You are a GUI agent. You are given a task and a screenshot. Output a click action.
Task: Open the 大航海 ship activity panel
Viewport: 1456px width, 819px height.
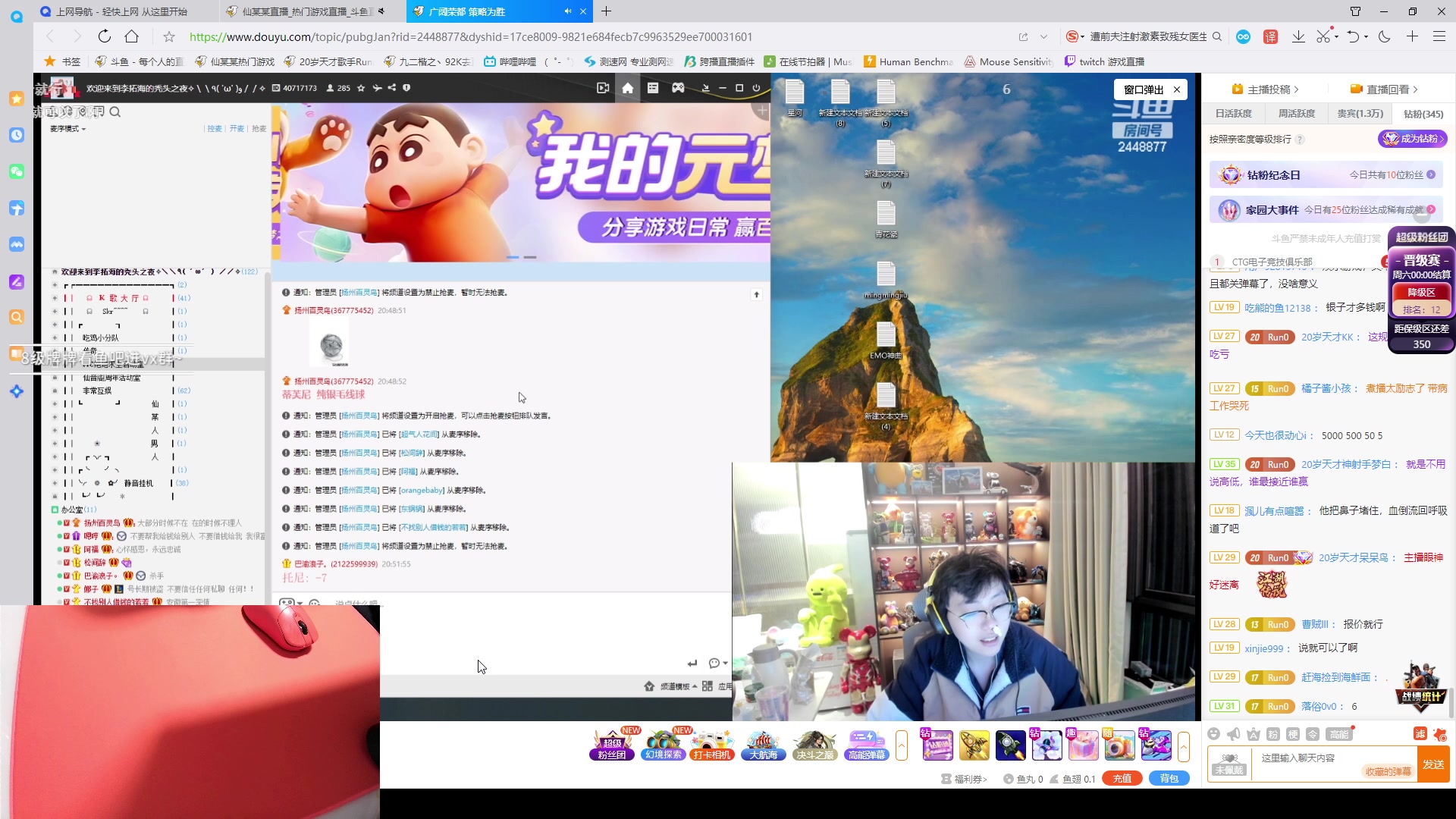(762, 745)
